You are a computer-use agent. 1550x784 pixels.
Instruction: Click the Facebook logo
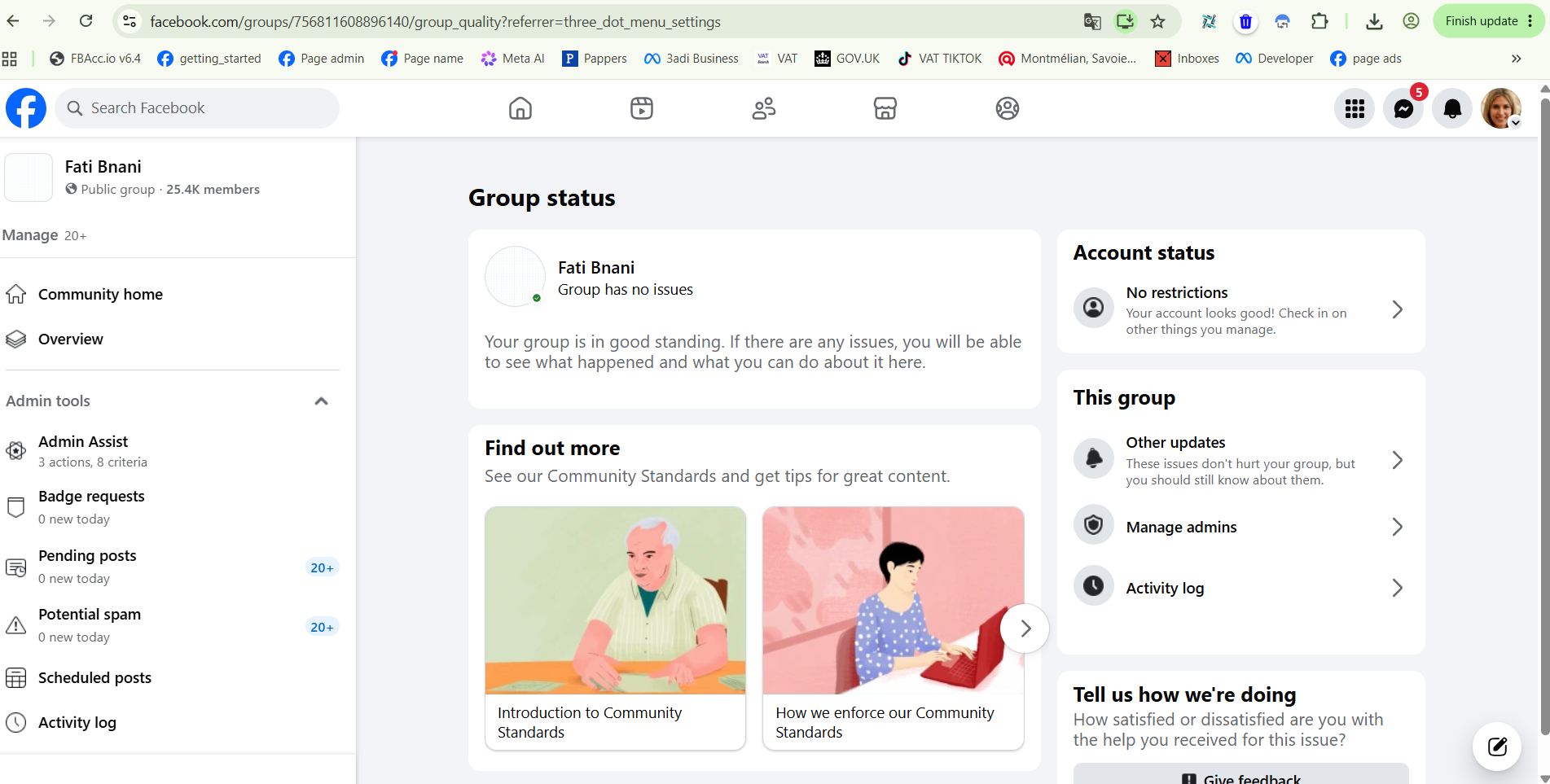pos(26,108)
